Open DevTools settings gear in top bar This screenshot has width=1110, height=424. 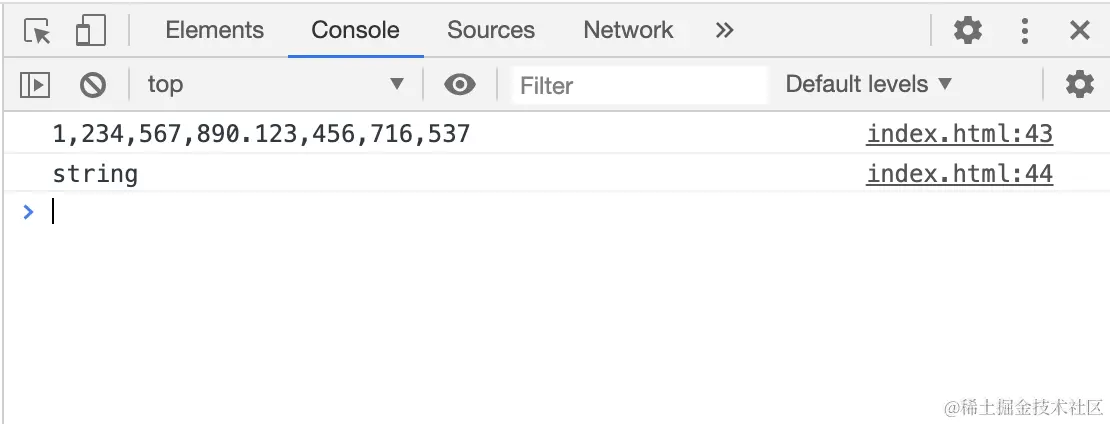click(x=967, y=31)
